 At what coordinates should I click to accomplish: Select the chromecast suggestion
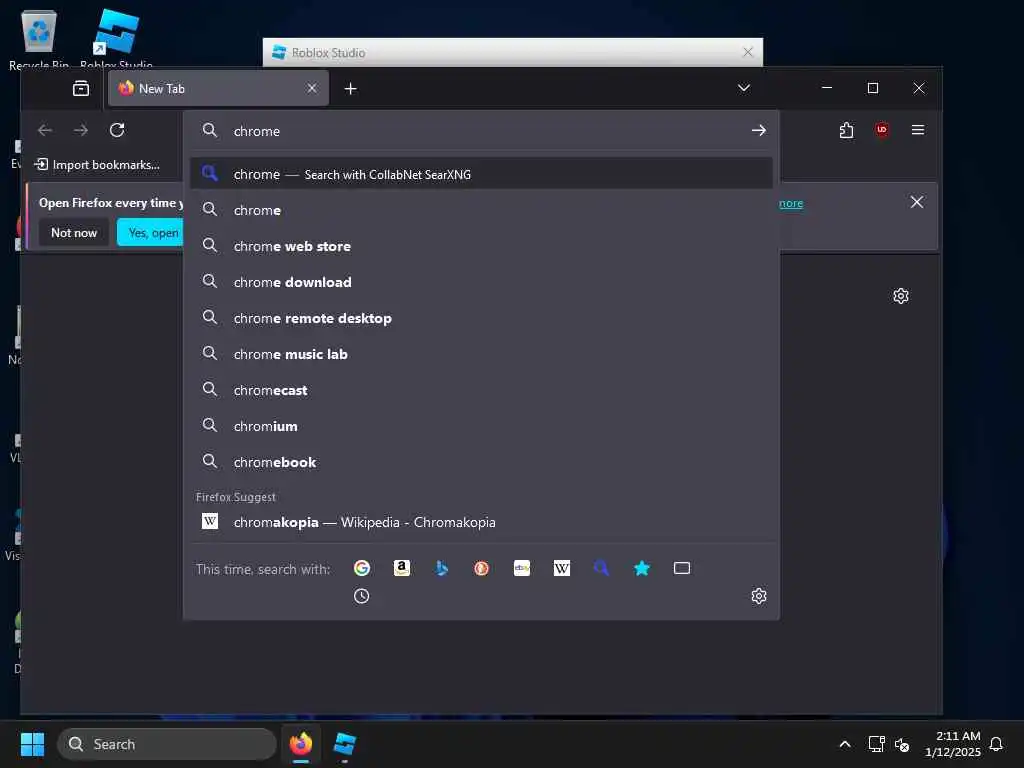[x=481, y=390]
